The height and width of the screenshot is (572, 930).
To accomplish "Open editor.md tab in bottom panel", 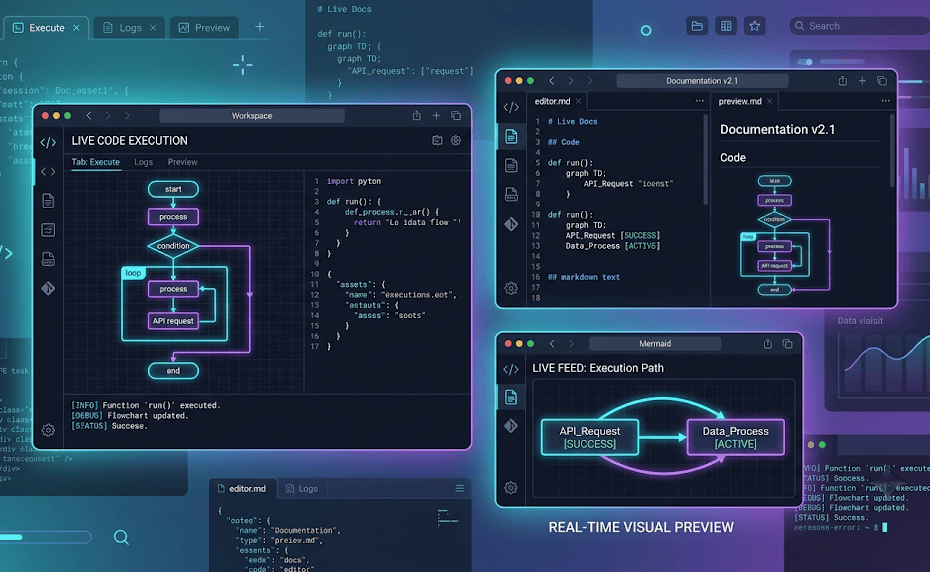I will (x=242, y=489).
